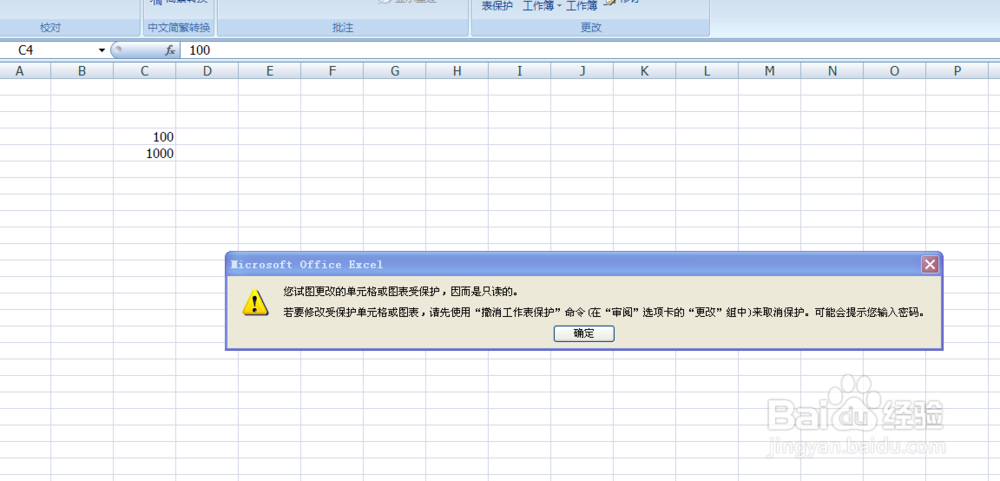Select column J header
This screenshot has height=481, width=1000.
click(x=582, y=71)
